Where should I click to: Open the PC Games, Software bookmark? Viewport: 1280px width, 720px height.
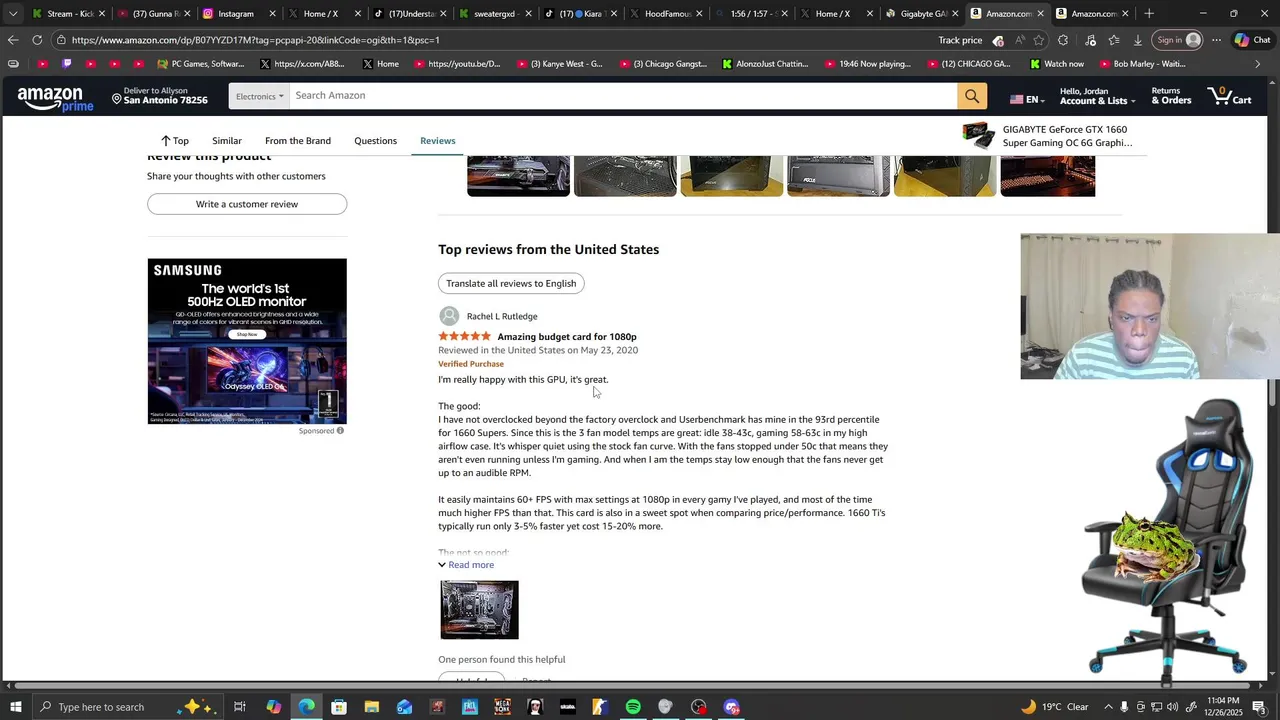coord(200,64)
